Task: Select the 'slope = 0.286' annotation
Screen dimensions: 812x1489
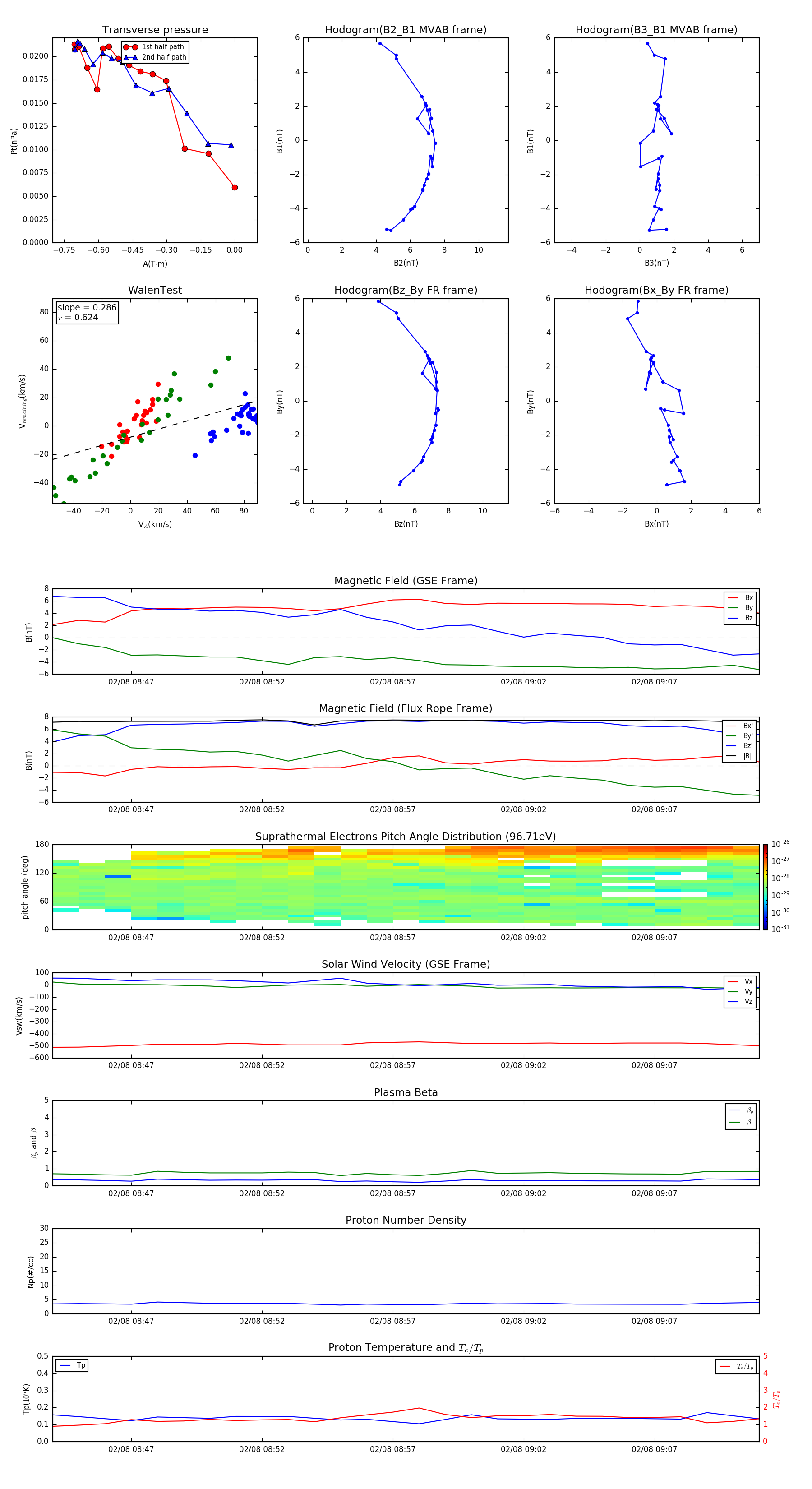Action: (x=87, y=308)
